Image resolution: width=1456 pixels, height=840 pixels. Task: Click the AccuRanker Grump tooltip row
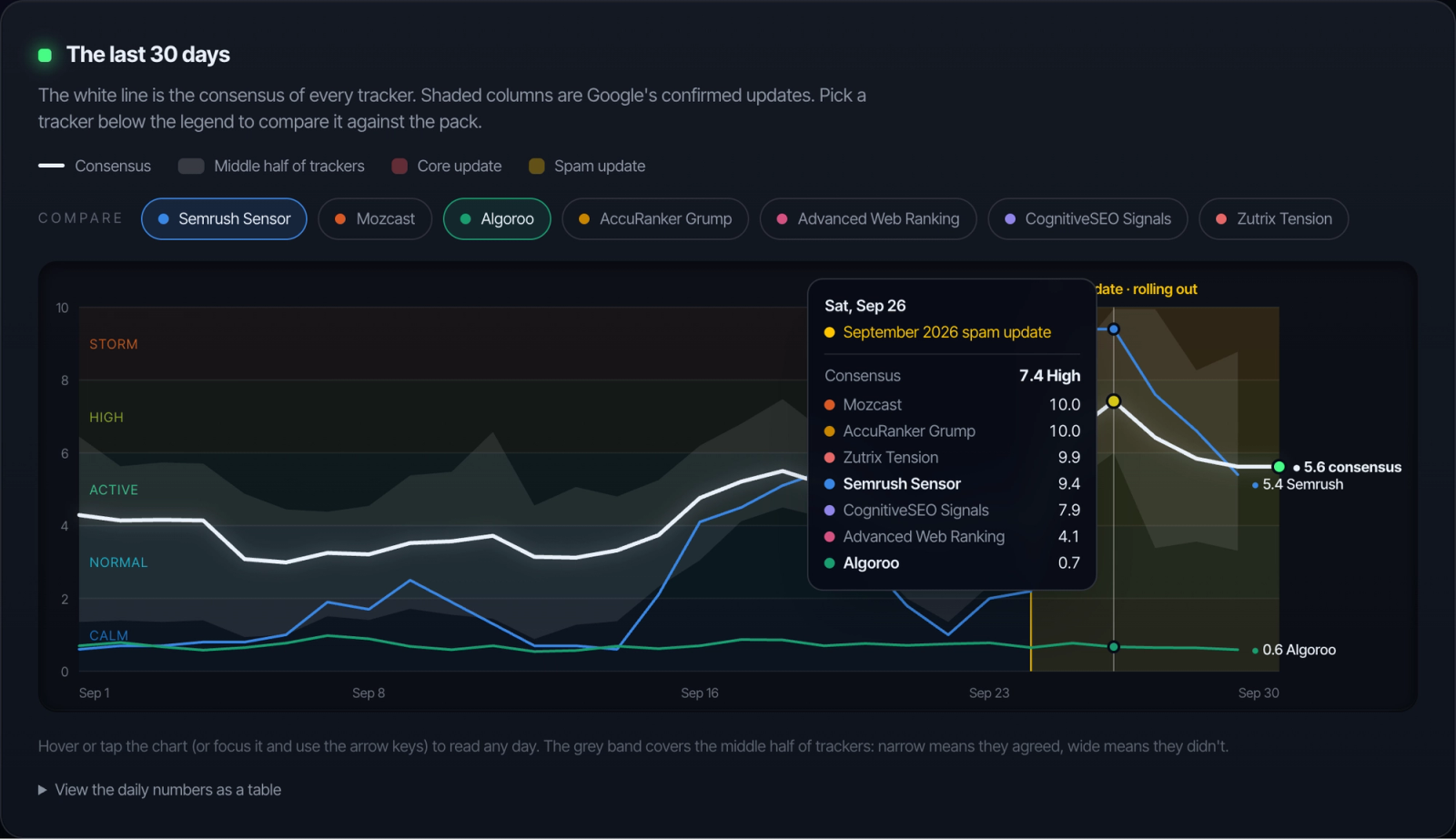coord(952,430)
